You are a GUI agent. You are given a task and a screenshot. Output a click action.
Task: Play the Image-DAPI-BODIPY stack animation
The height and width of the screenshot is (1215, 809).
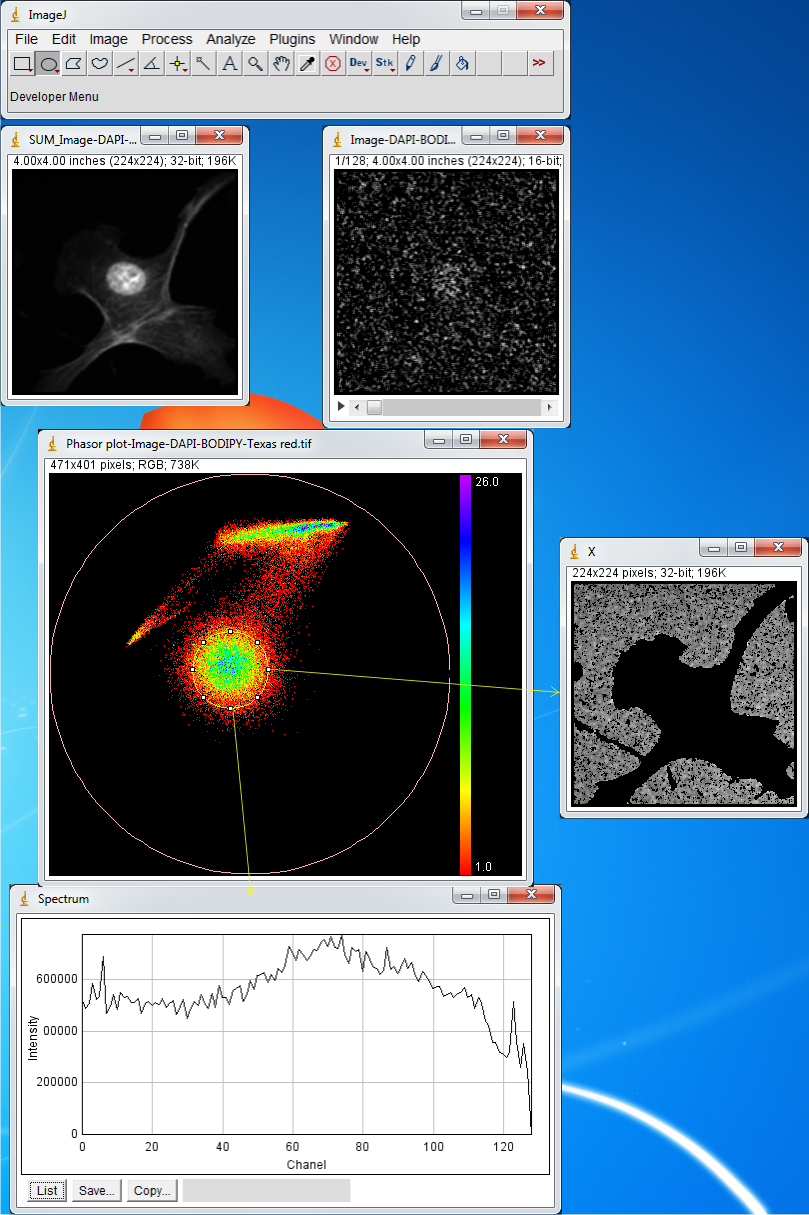coord(341,407)
